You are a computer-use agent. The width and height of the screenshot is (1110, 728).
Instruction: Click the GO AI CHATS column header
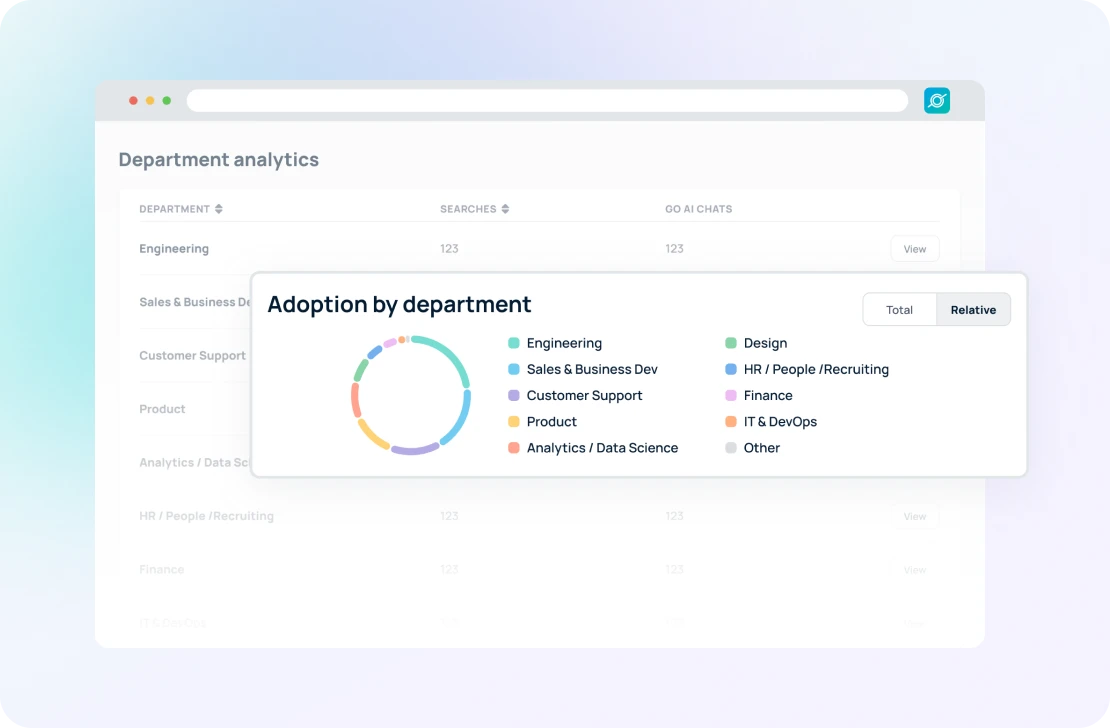[698, 209]
